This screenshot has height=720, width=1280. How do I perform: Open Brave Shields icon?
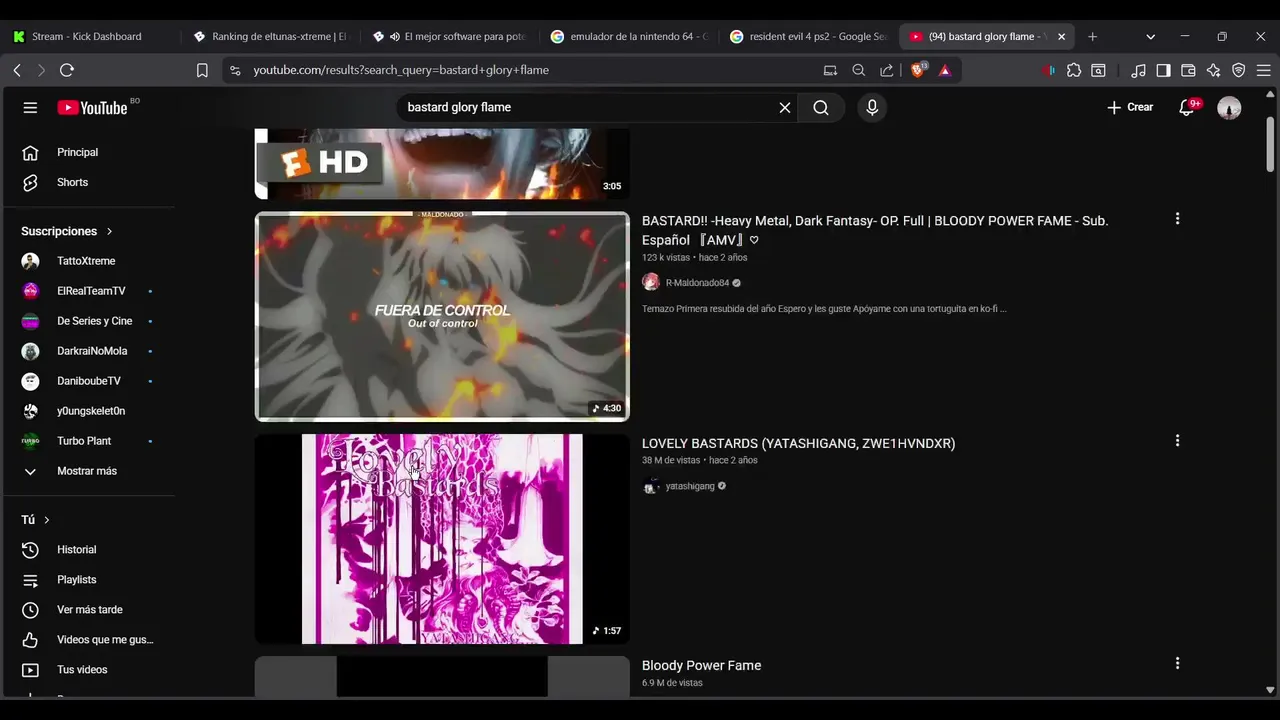(918, 70)
